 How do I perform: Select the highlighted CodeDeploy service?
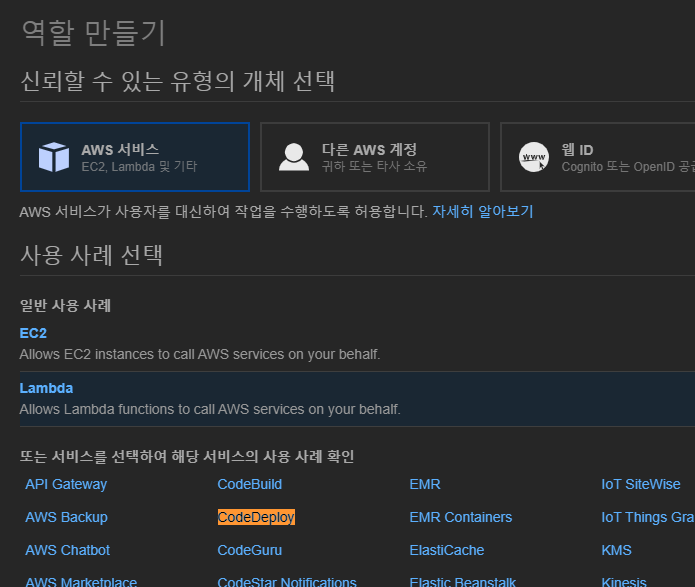coord(256,517)
